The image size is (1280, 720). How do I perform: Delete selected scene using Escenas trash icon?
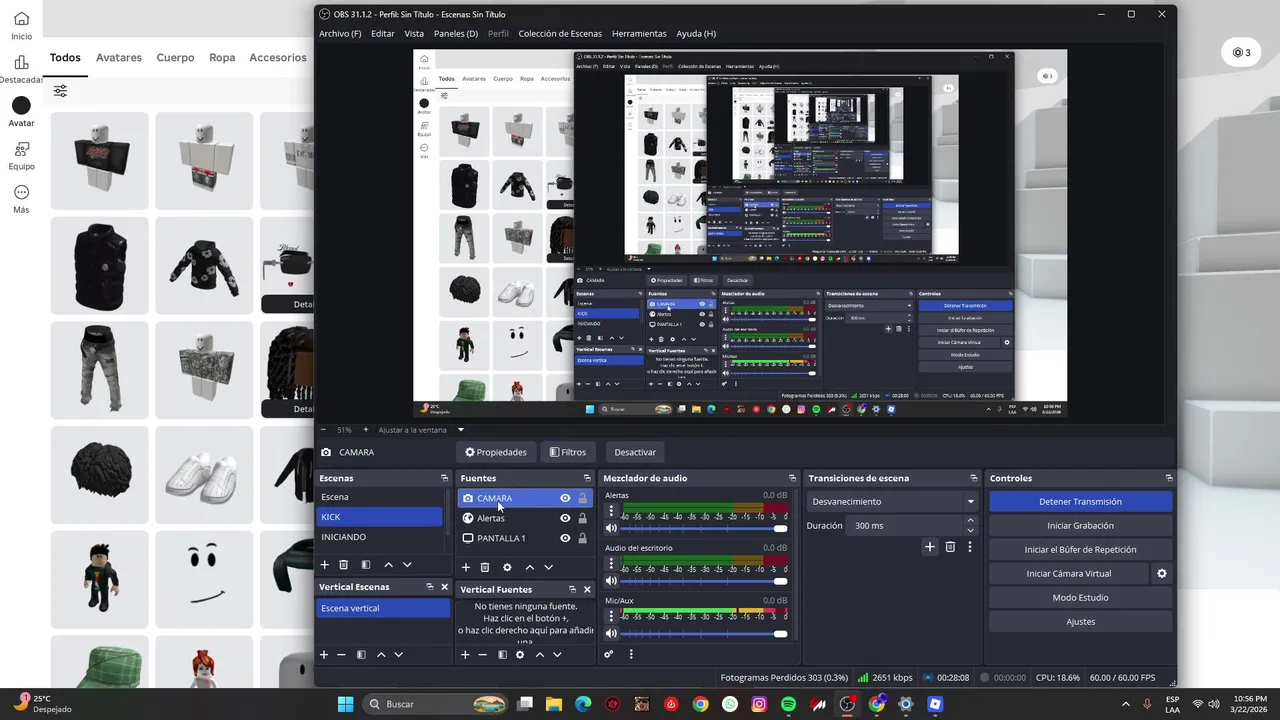344,565
